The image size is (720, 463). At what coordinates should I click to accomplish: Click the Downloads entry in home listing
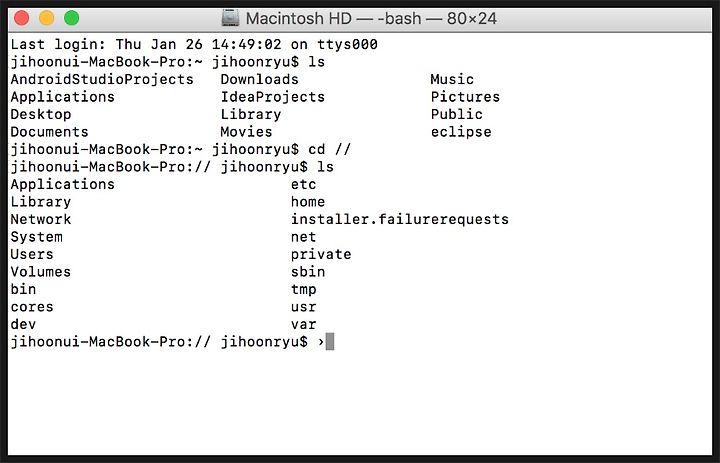(259, 79)
